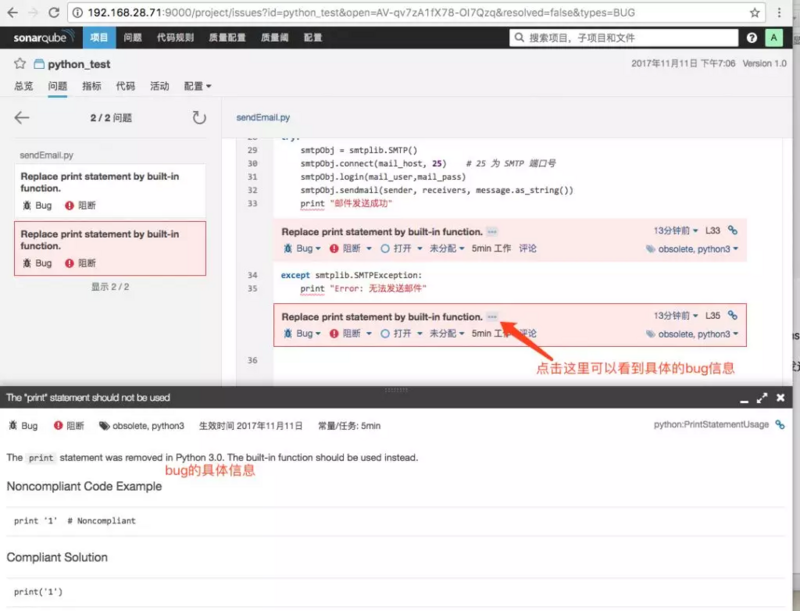Viewport: 800px width, 611px height.
Task: Open the help question mark icon
Action: 751,37
